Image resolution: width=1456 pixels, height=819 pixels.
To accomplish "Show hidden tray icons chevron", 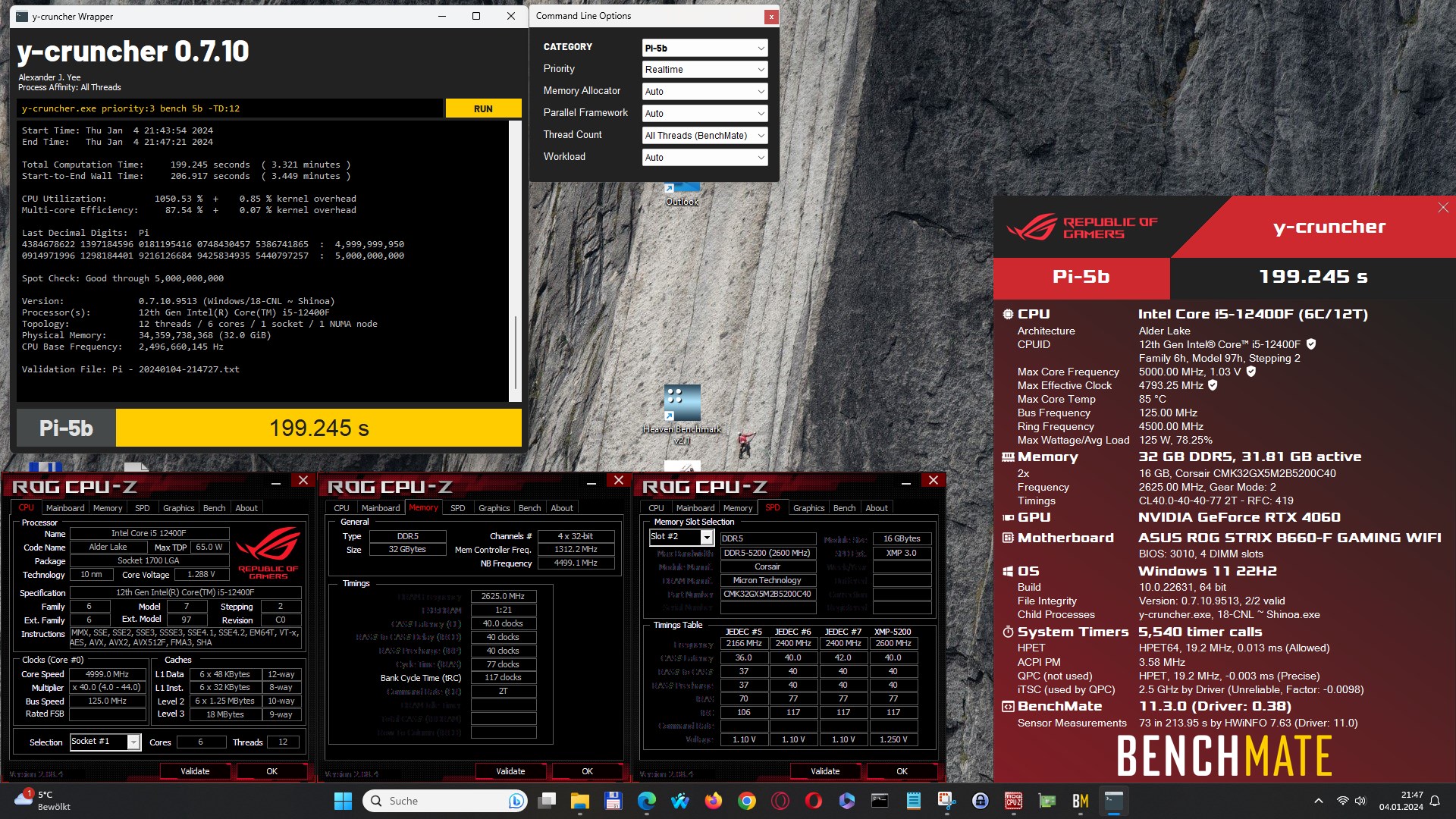I will (1319, 801).
